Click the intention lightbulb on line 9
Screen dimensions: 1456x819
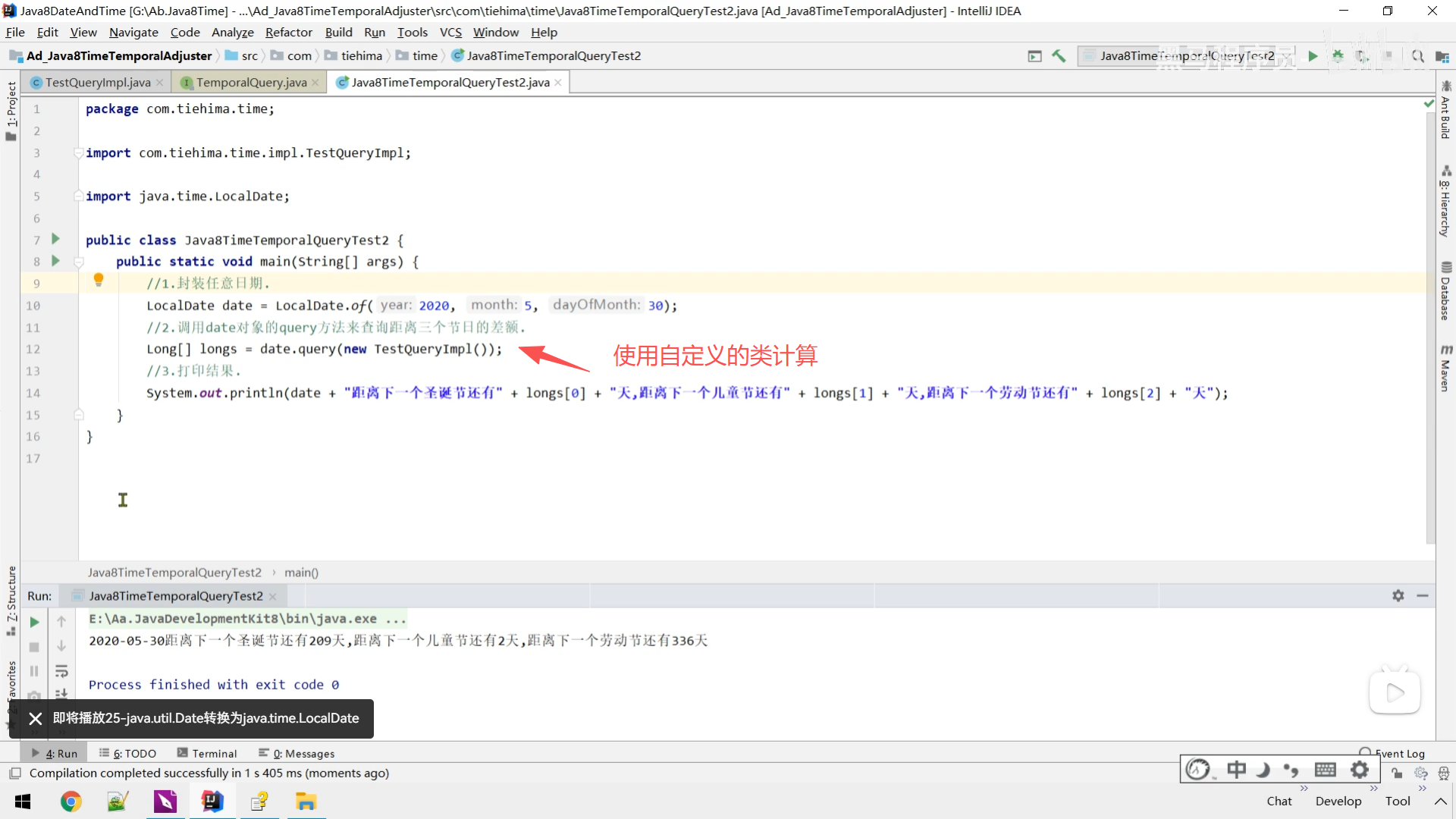point(98,280)
